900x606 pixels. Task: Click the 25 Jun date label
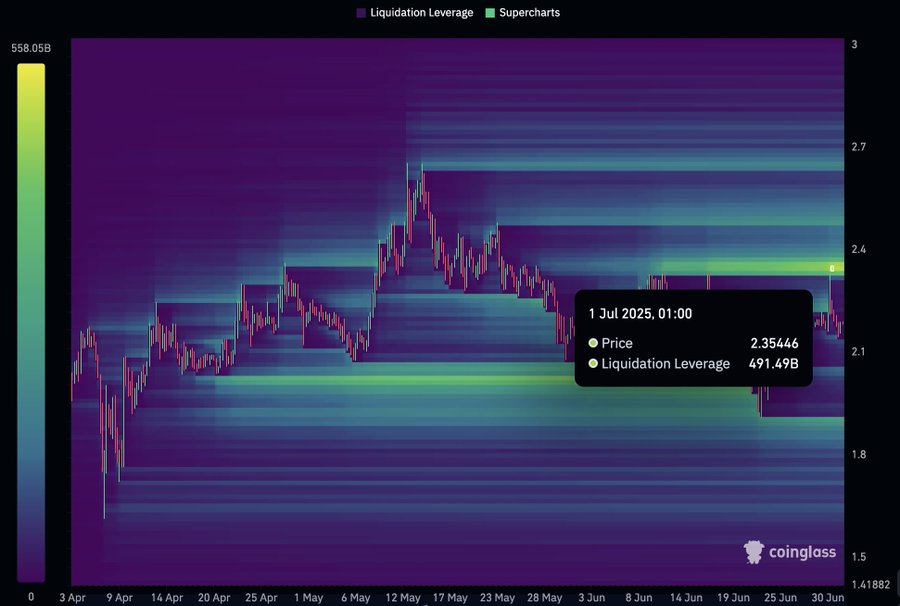pyautogui.click(x=780, y=597)
